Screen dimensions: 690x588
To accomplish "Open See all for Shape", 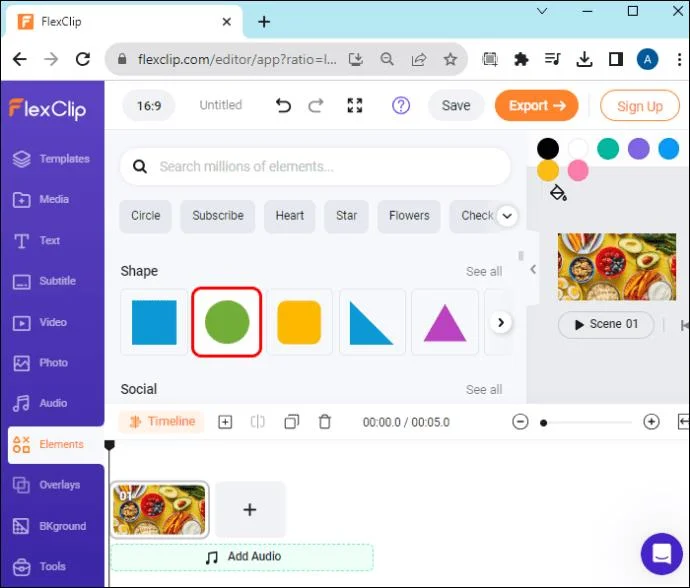I will point(484,272).
